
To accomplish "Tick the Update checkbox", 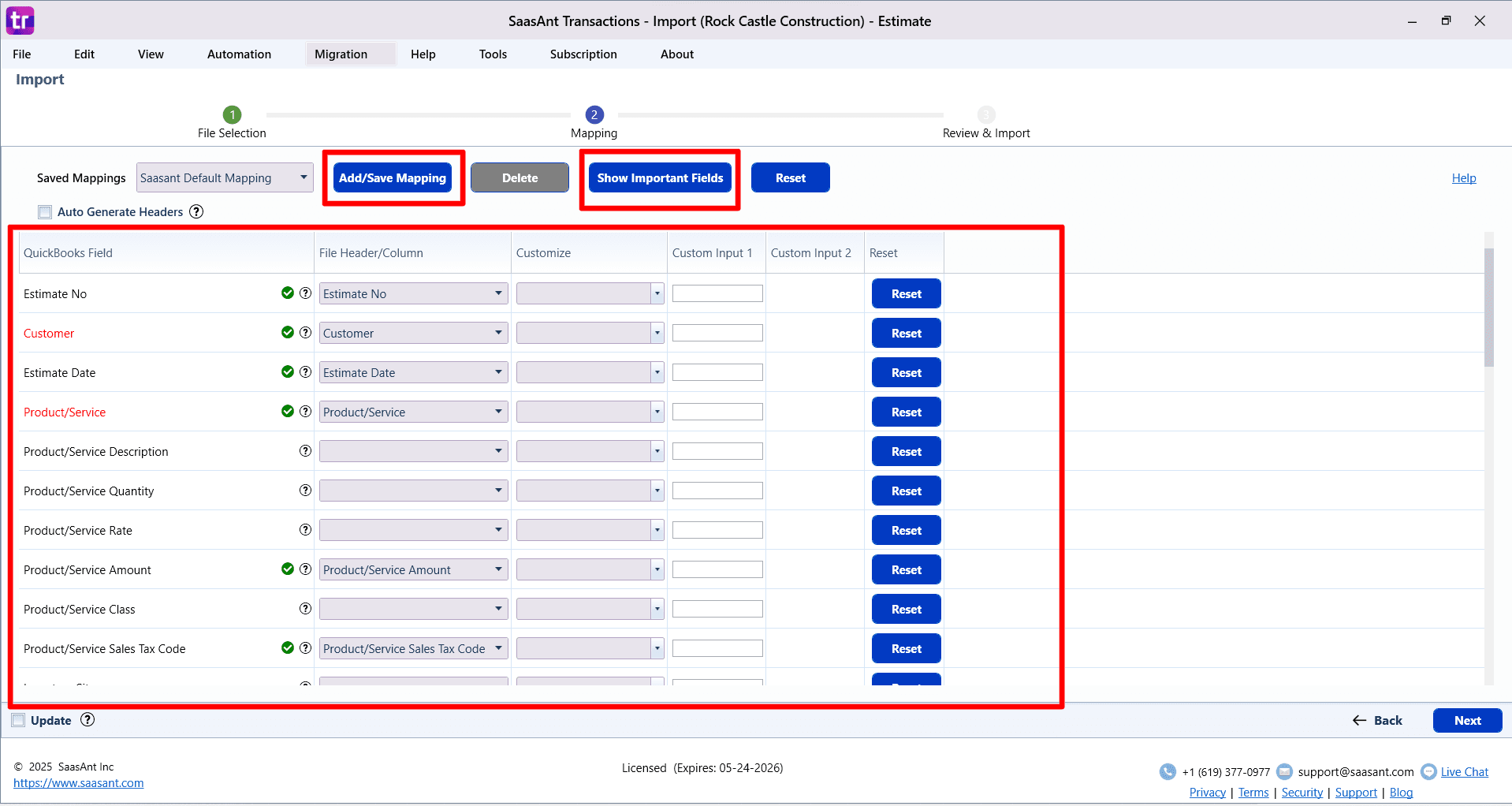I will click(18, 720).
